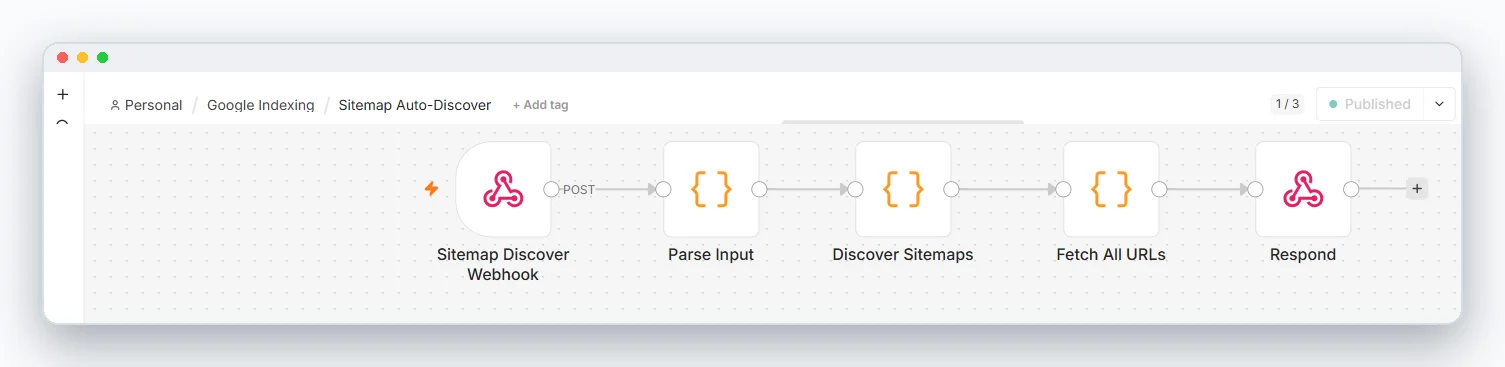Click the sidebar plus icon
Viewport: 1505px width, 367px height.
63,94
